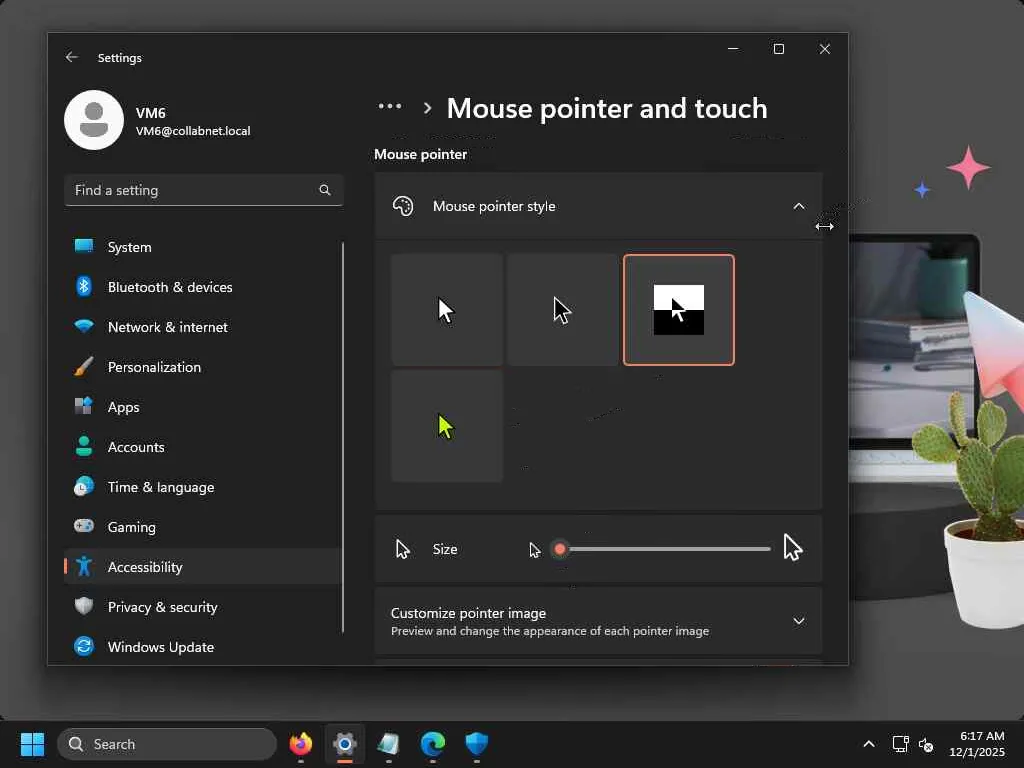Click the Windows Update sync icon

click(84, 646)
